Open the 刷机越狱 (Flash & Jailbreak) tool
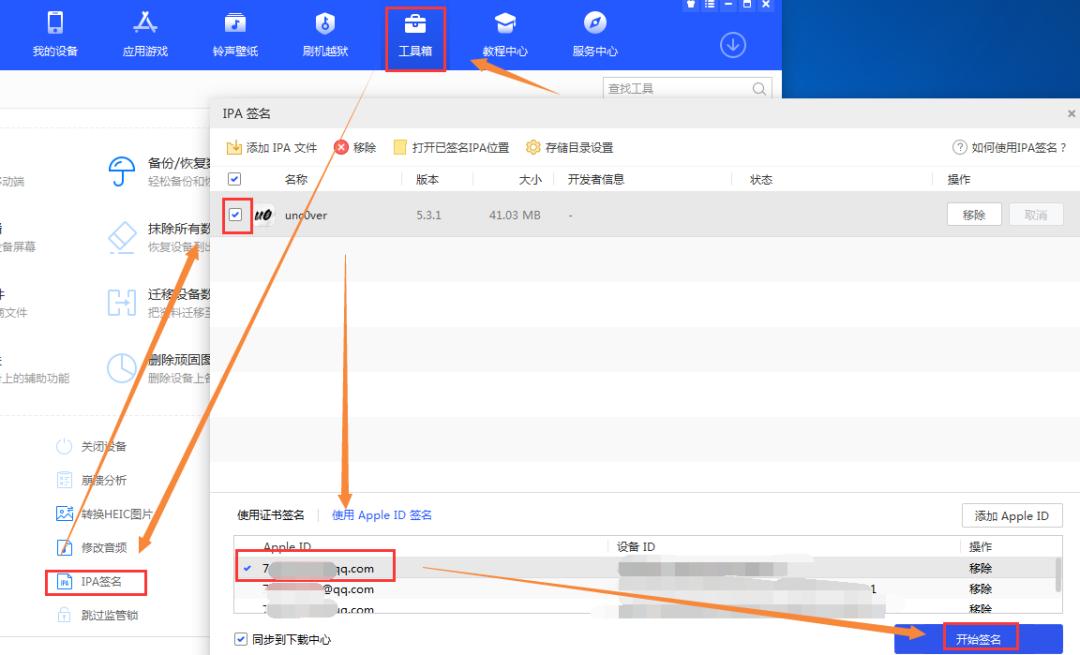The width and height of the screenshot is (1080, 655). coord(325,33)
